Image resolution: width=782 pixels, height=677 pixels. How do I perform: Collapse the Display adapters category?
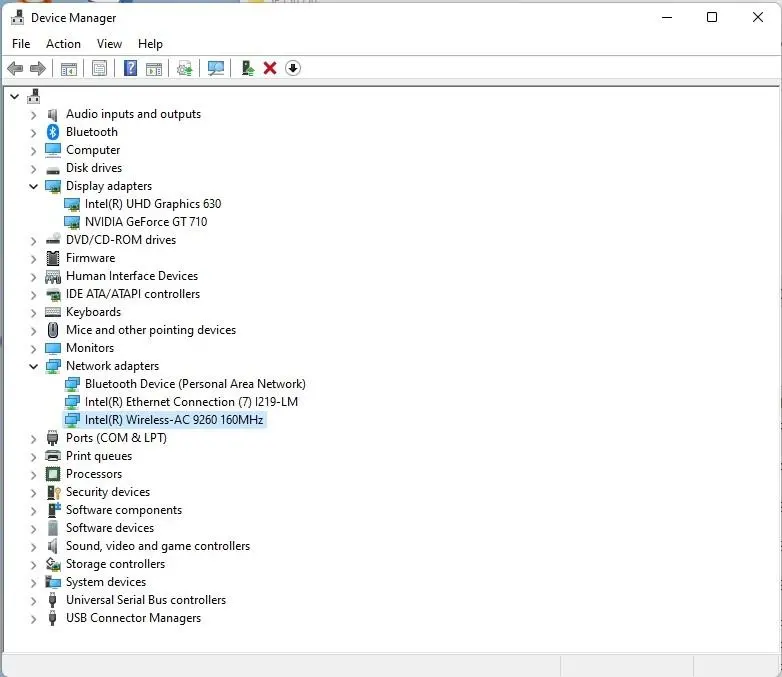click(33, 186)
